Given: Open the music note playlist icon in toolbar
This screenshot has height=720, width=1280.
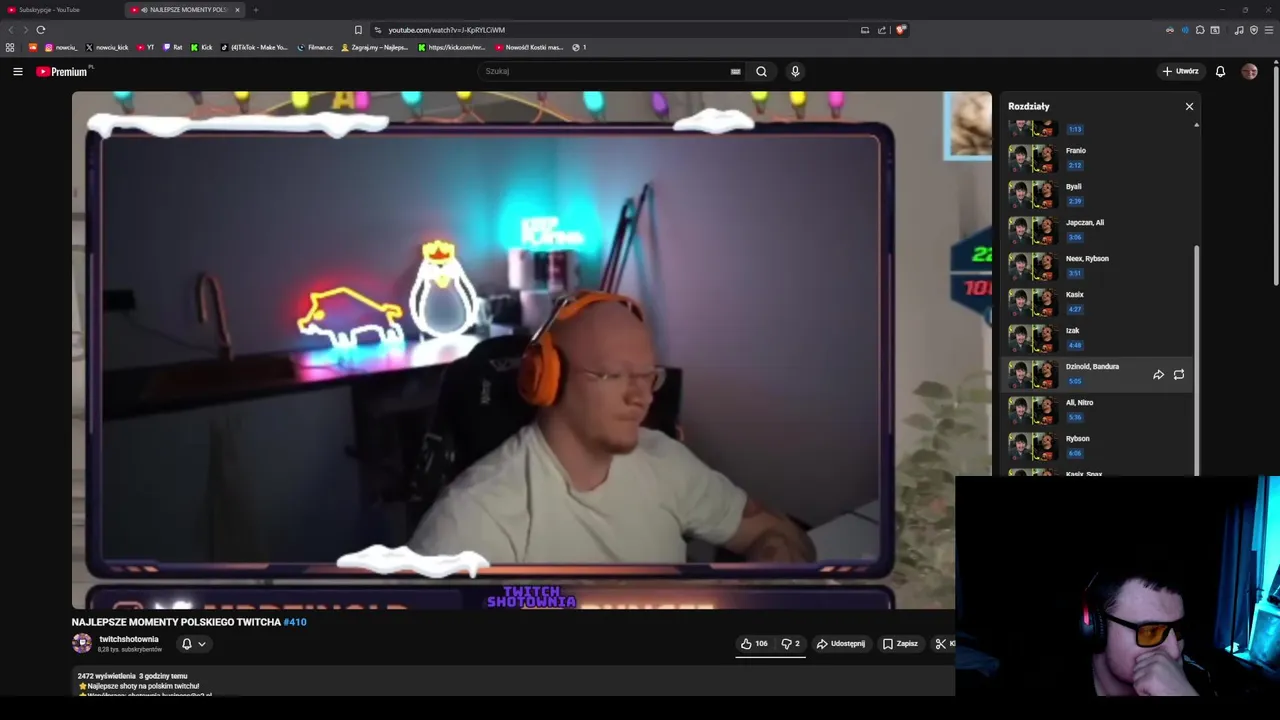Looking at the screenshot, I should point(1239,30).
